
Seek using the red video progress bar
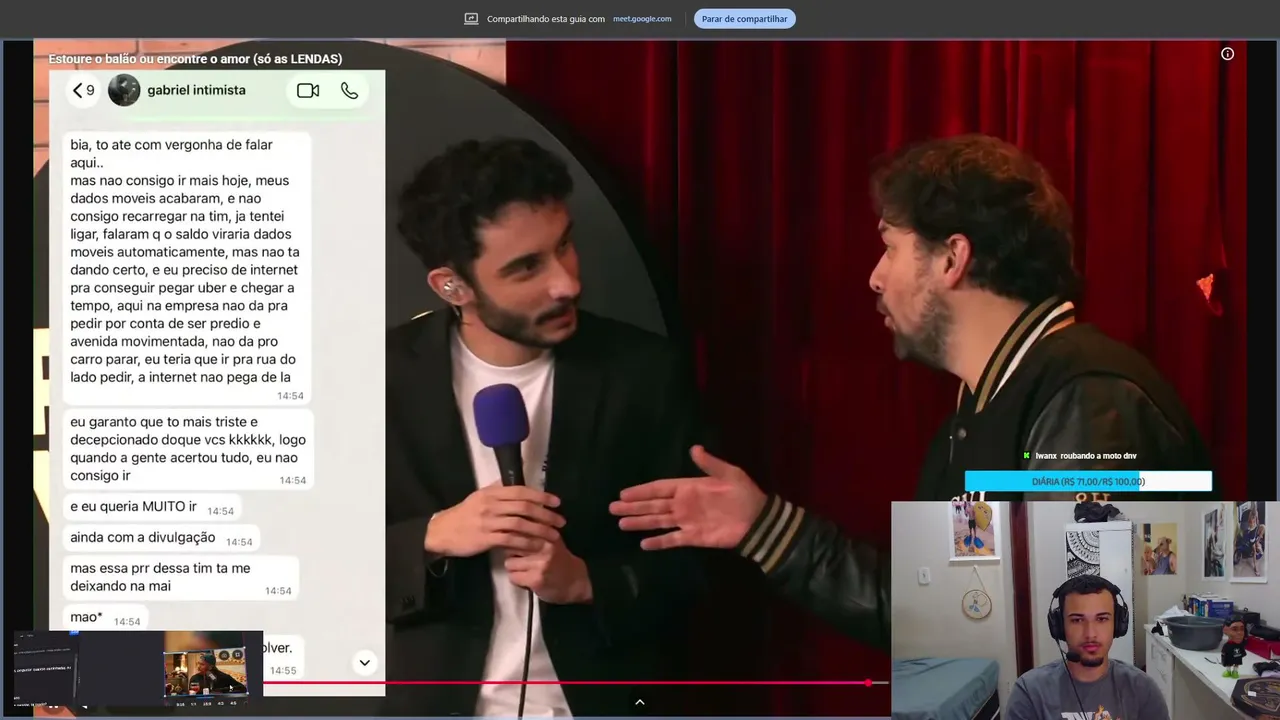575,683
